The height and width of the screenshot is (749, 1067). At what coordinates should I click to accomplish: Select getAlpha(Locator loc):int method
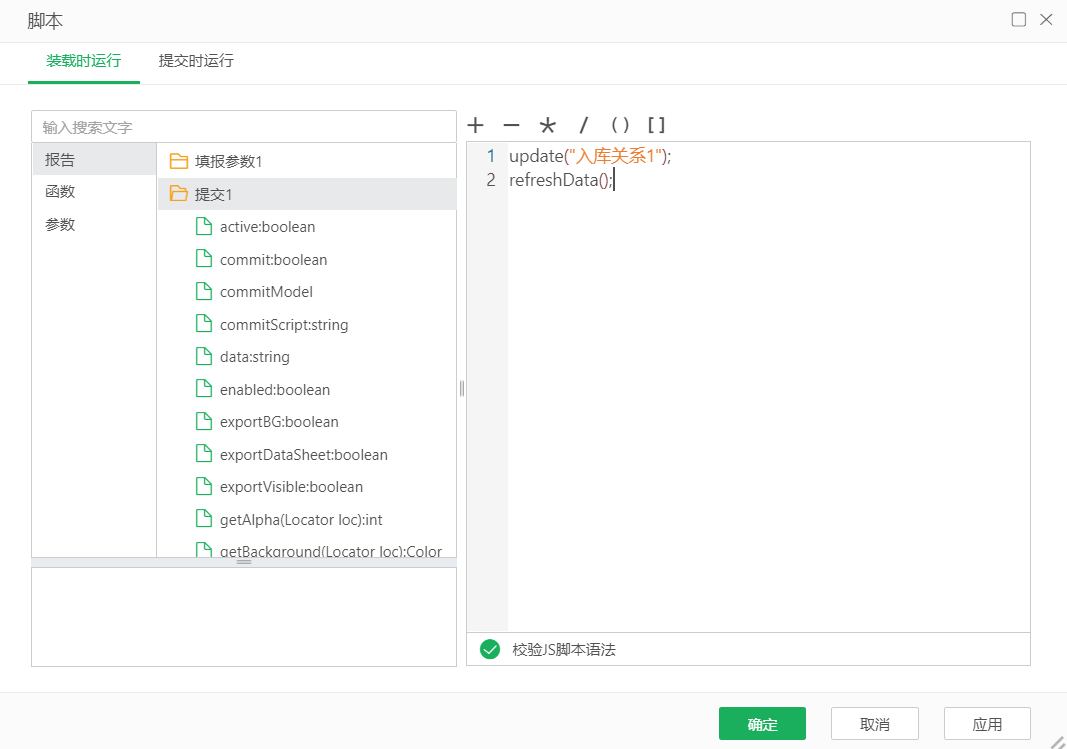click(x=301, y=520)
